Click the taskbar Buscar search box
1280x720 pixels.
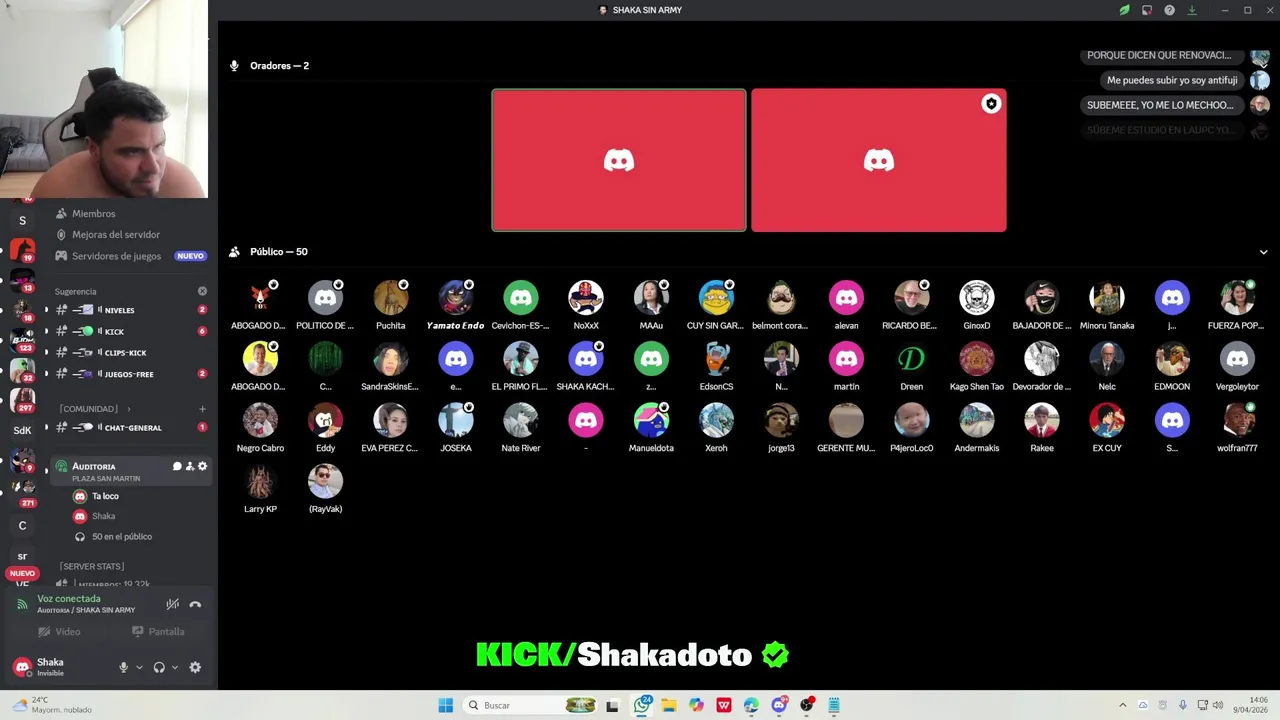[x=531, y=705]
